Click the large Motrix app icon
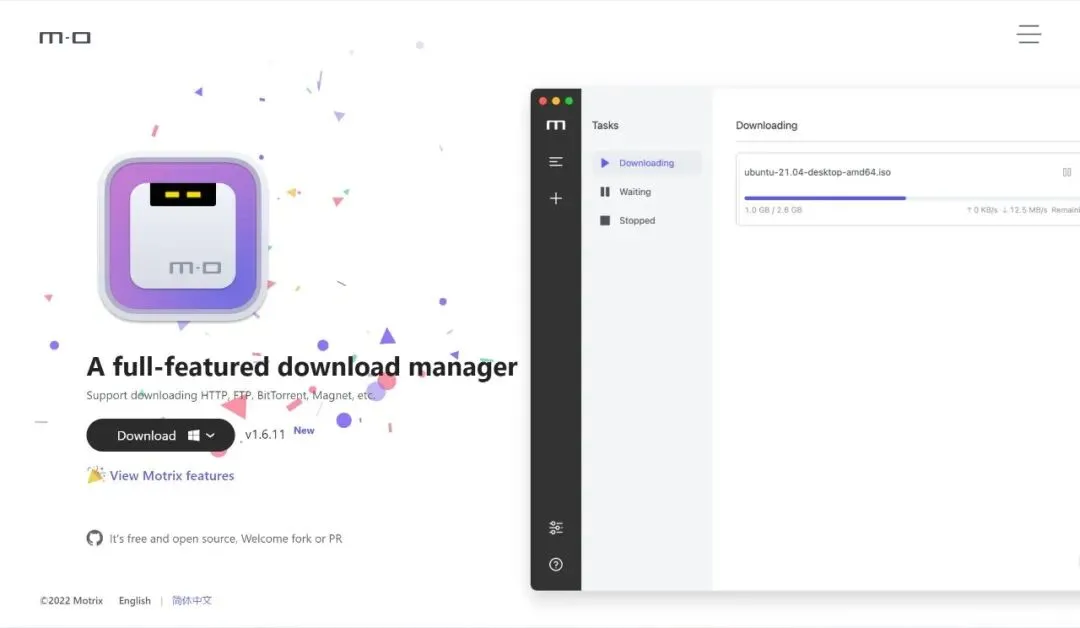Viewport: 1080px width, 628px height. pos(183,236)
